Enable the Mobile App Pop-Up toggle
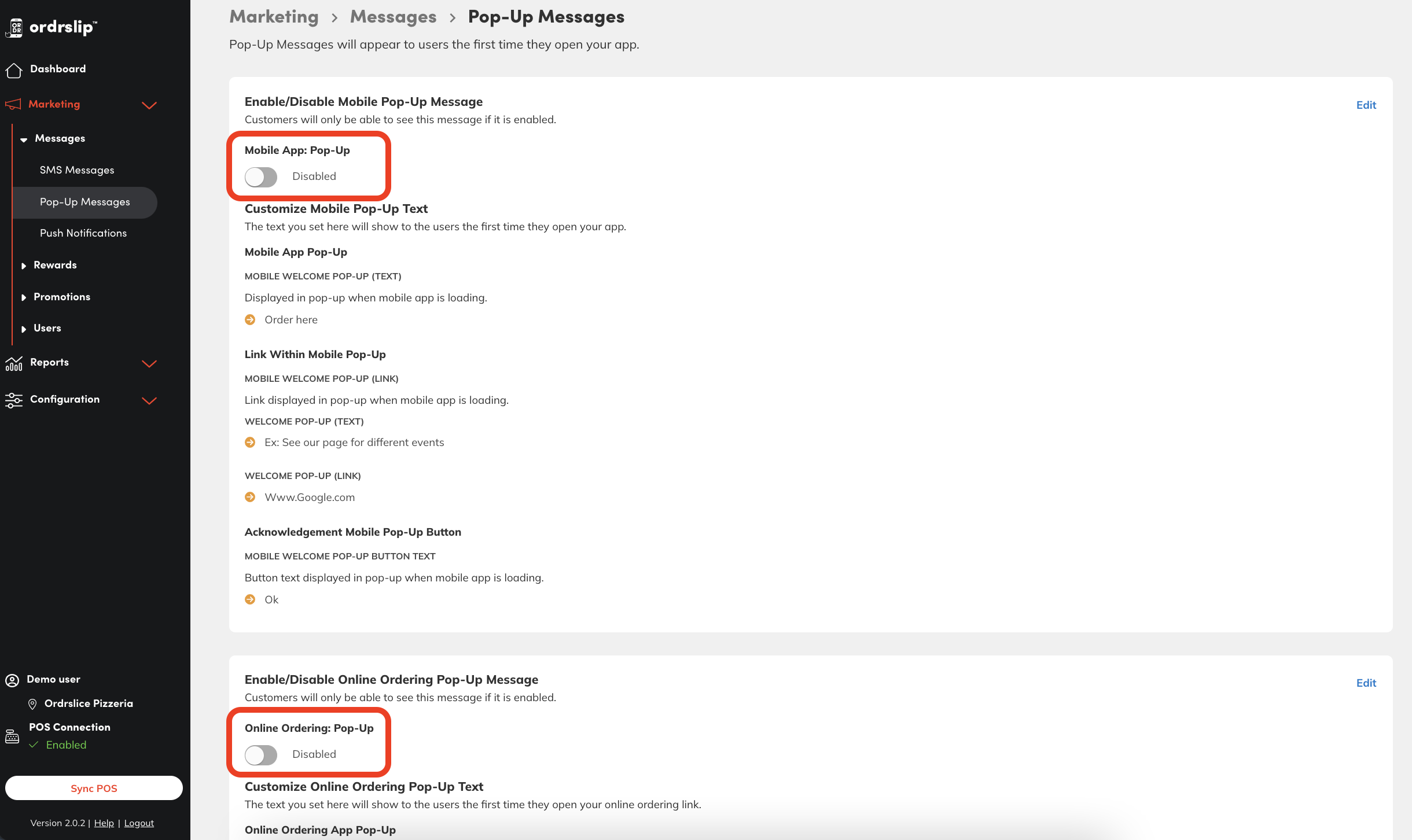Screen dimensions: 1412x840 (x=261, y=177)
